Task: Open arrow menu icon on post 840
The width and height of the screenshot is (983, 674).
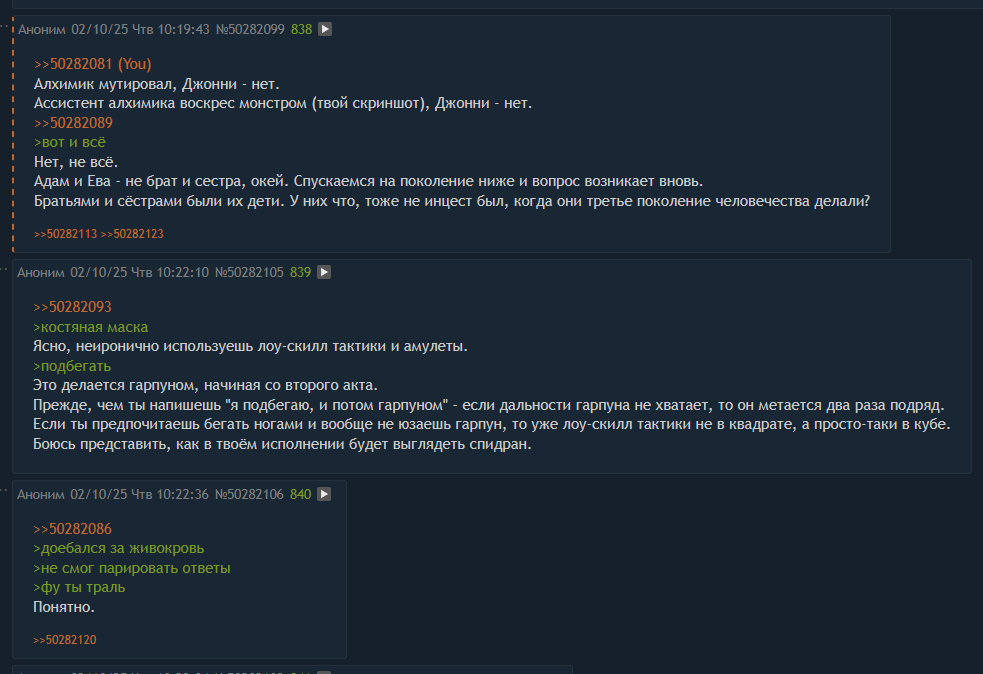Action: (324, 494)
